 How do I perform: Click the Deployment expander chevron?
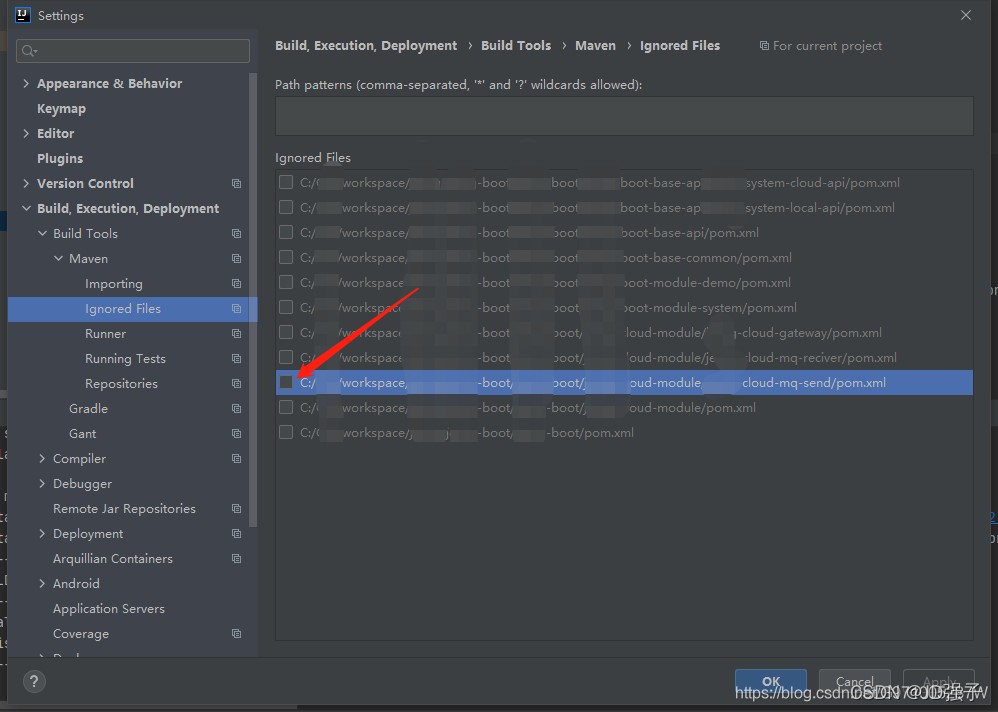pos(42,533)
